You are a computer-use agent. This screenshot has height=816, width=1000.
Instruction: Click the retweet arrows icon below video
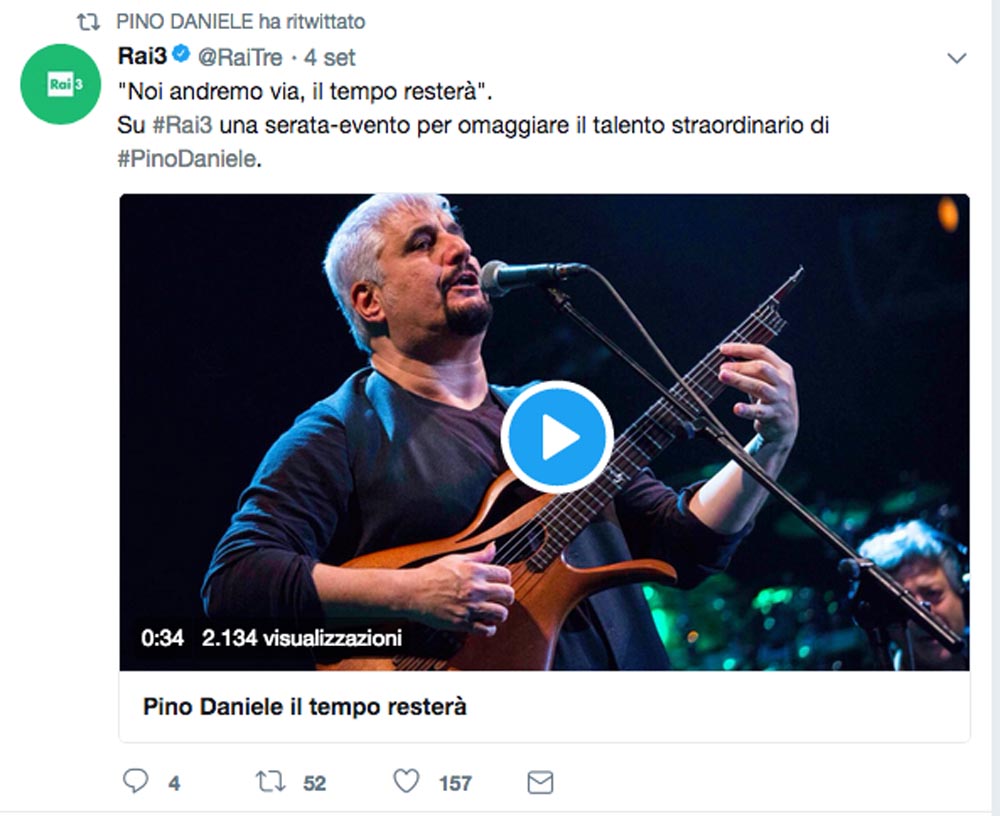pyautogui.click(x=270, y=782)
